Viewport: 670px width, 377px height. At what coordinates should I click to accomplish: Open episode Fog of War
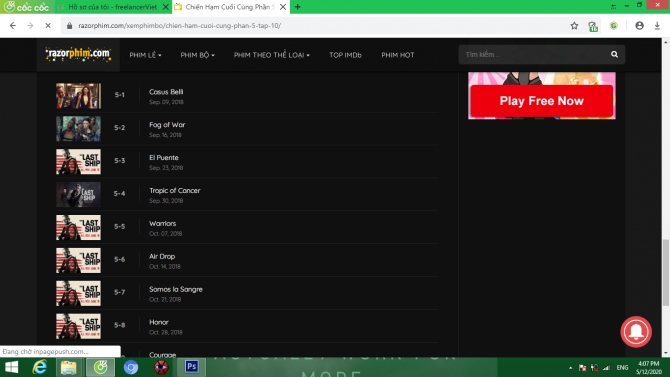(x=167, y=125)
